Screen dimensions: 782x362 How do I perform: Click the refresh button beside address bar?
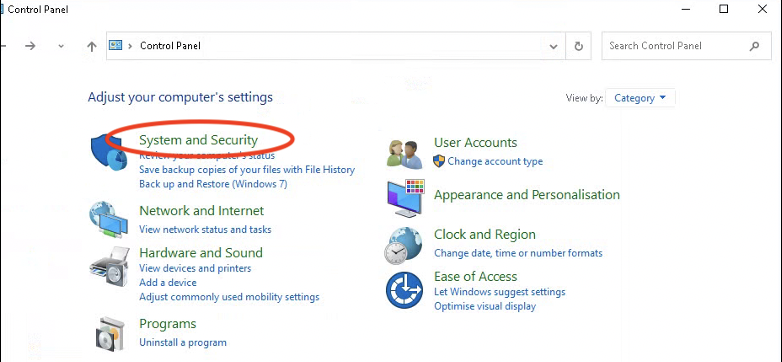click(x=579, y=46)
